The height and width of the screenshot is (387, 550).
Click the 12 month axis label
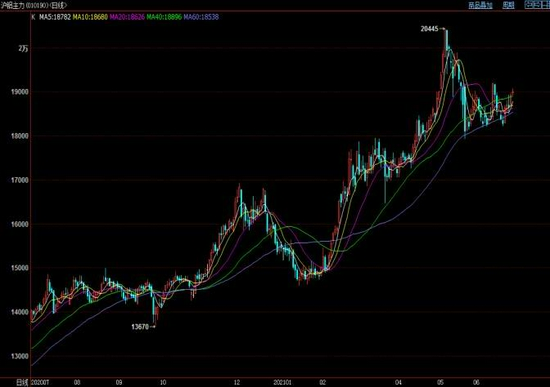[x=237, y=382]
